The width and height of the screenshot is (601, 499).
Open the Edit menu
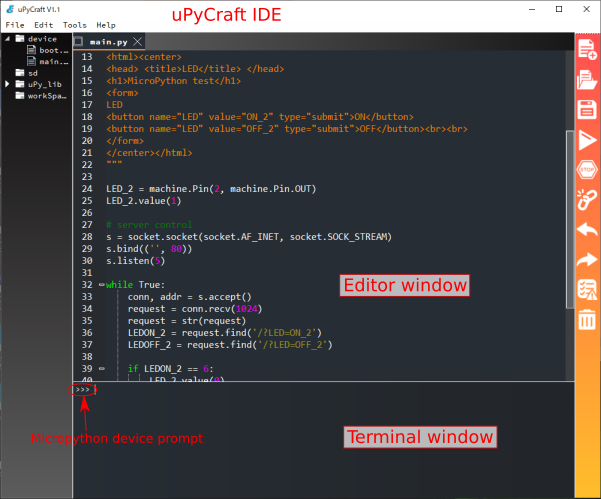click(44, 25)
